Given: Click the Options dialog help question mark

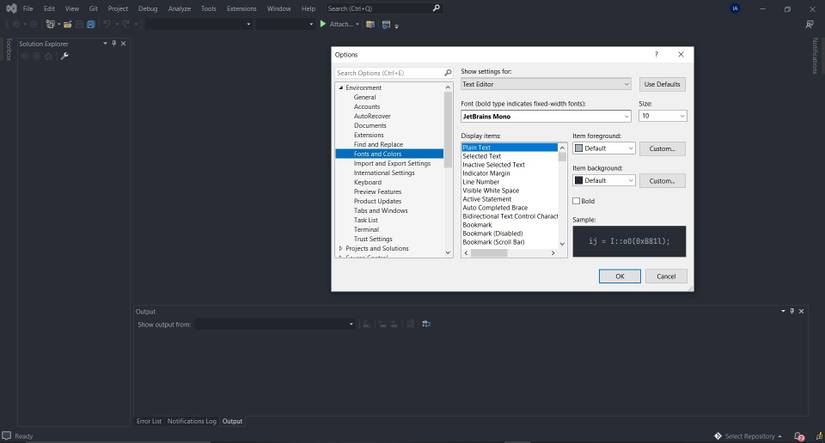Looking at the screenshot, I should click(x=656, y=54).
